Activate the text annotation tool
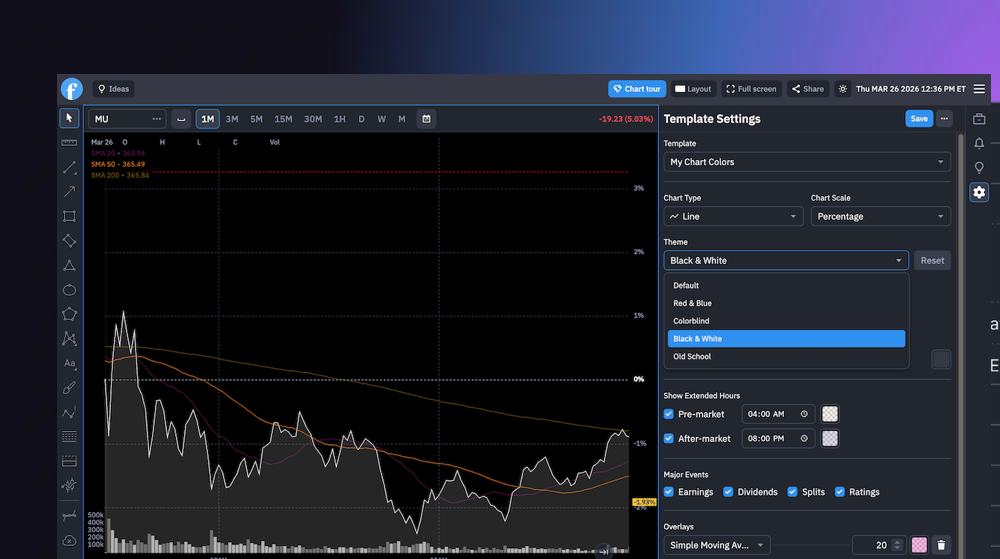 69,363
